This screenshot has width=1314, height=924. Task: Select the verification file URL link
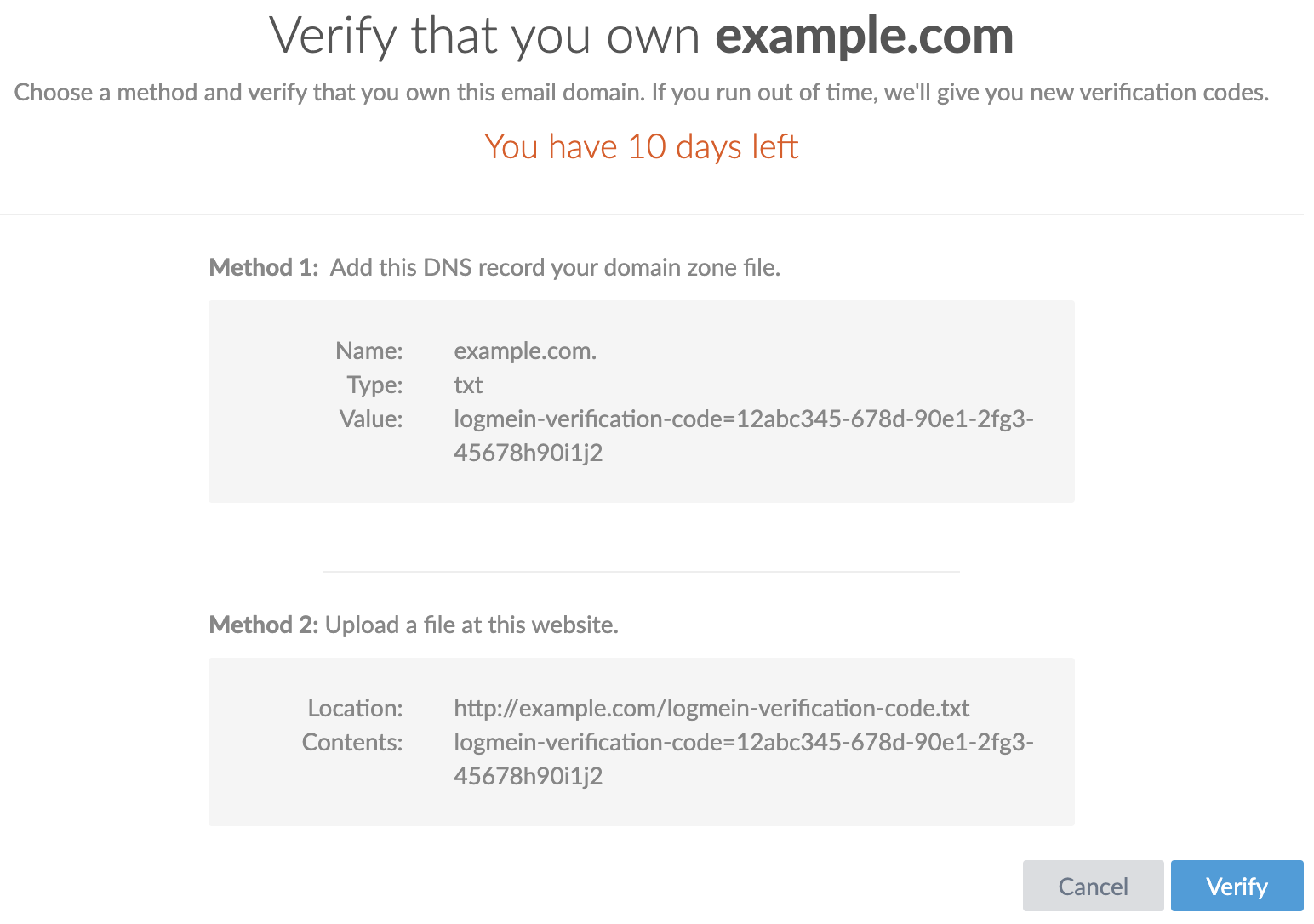[711, 708]
